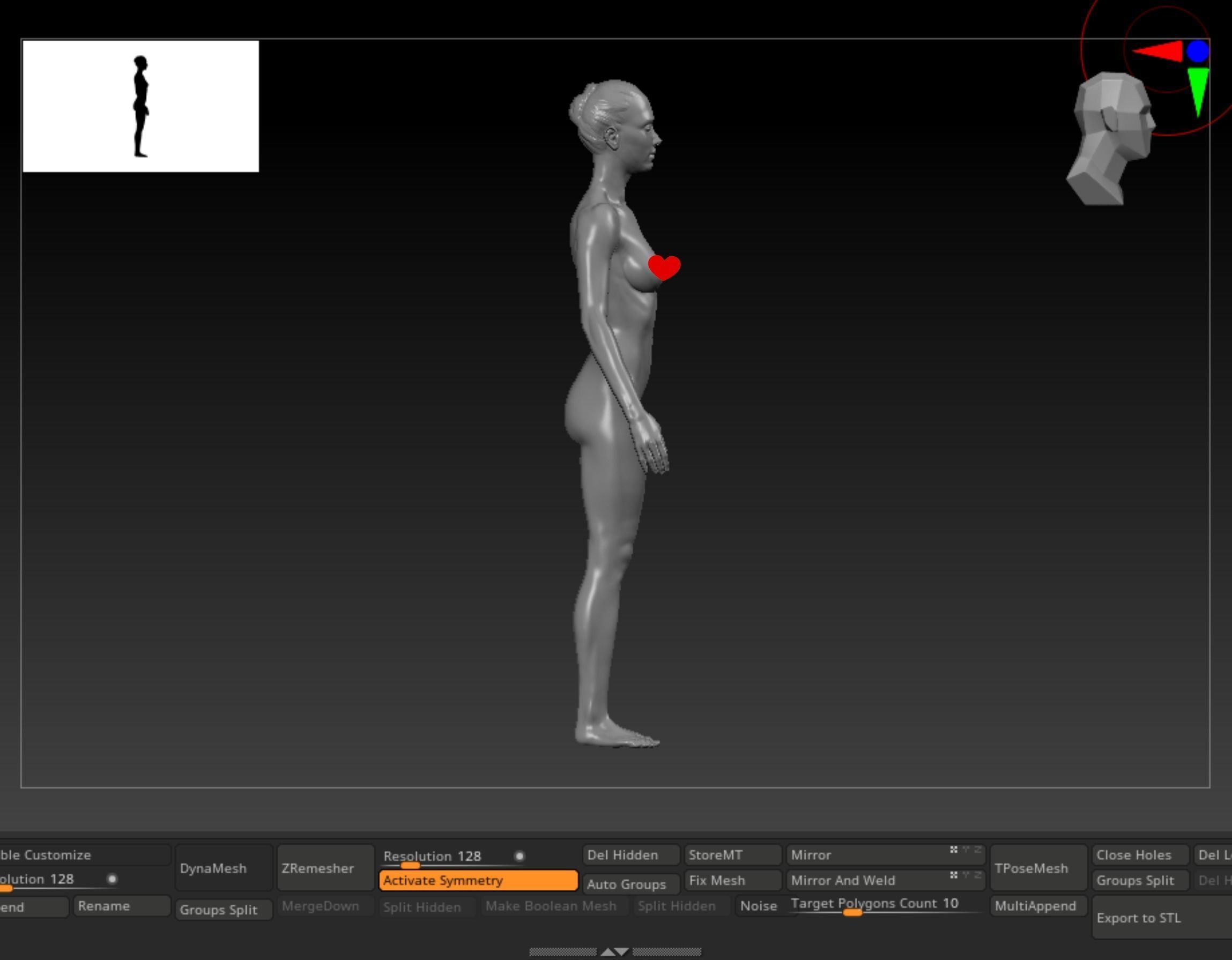1232x960 pixels.
Task: Toggle X axis on the Mirror button
Action: 953,850
